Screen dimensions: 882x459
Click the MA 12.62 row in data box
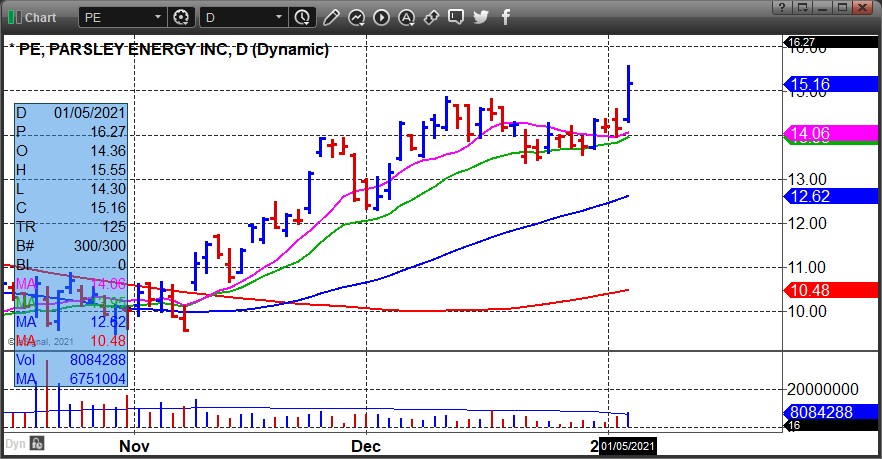[x=71, y=322]
